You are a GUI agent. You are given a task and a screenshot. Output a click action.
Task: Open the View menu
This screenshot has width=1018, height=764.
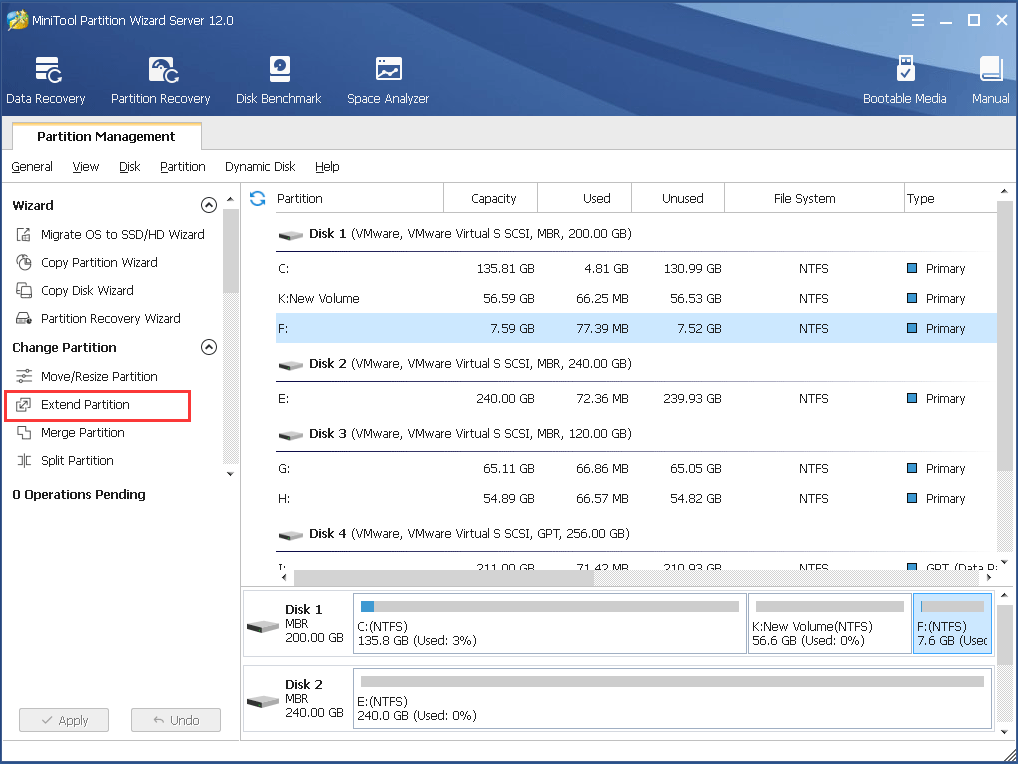tap(86, 167)
